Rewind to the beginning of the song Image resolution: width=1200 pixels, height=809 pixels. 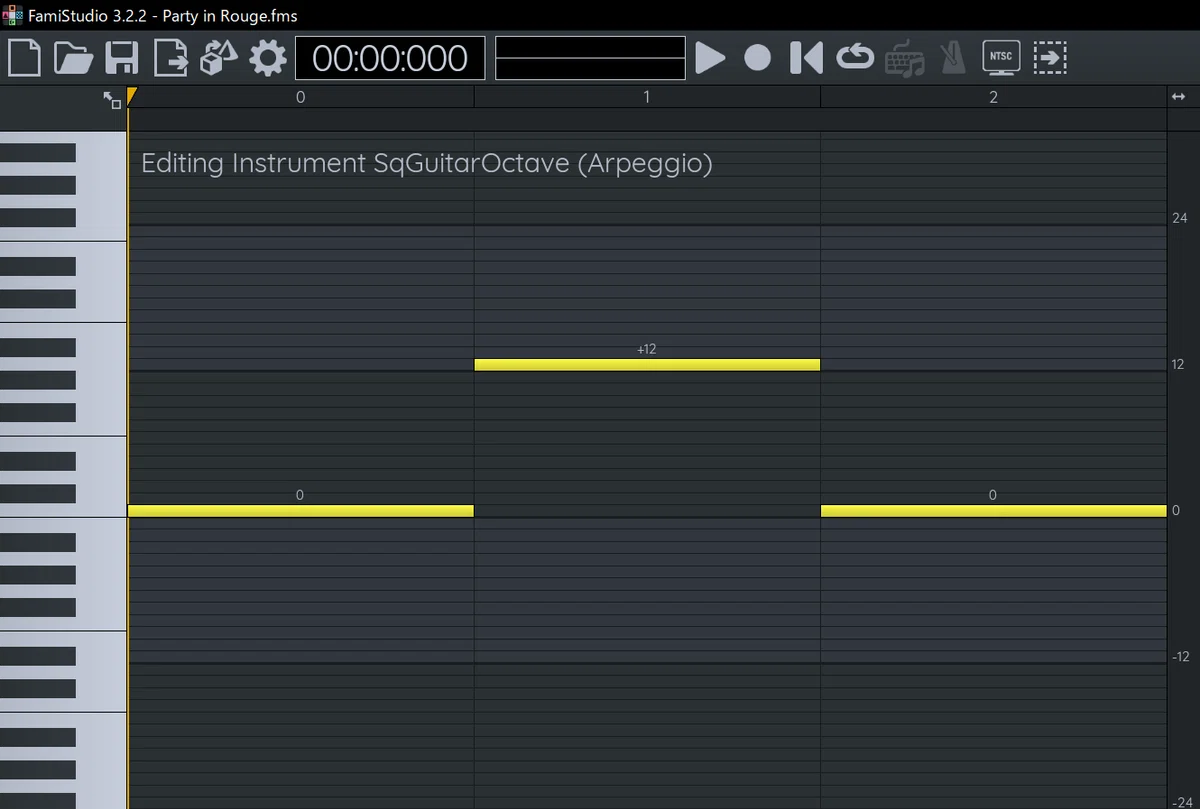(x=806, y=58)
